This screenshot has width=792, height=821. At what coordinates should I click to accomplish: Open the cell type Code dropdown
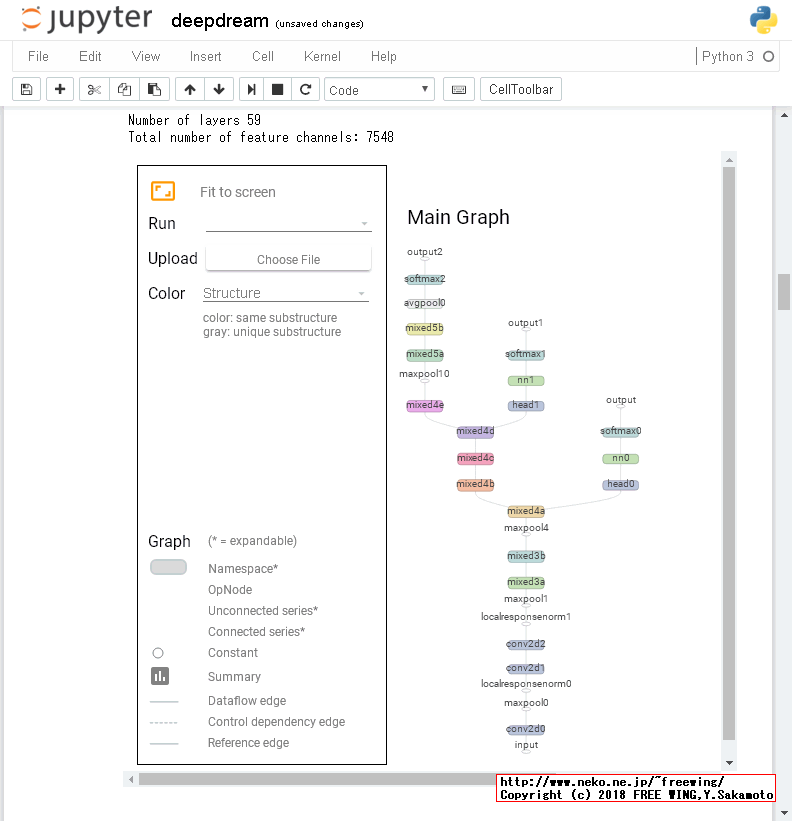379,89
